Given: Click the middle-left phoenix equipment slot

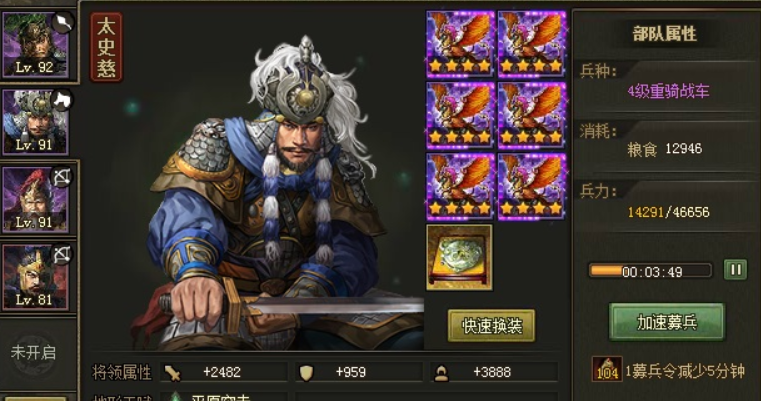Looking at the screenshot, I should tap(461, 116).
